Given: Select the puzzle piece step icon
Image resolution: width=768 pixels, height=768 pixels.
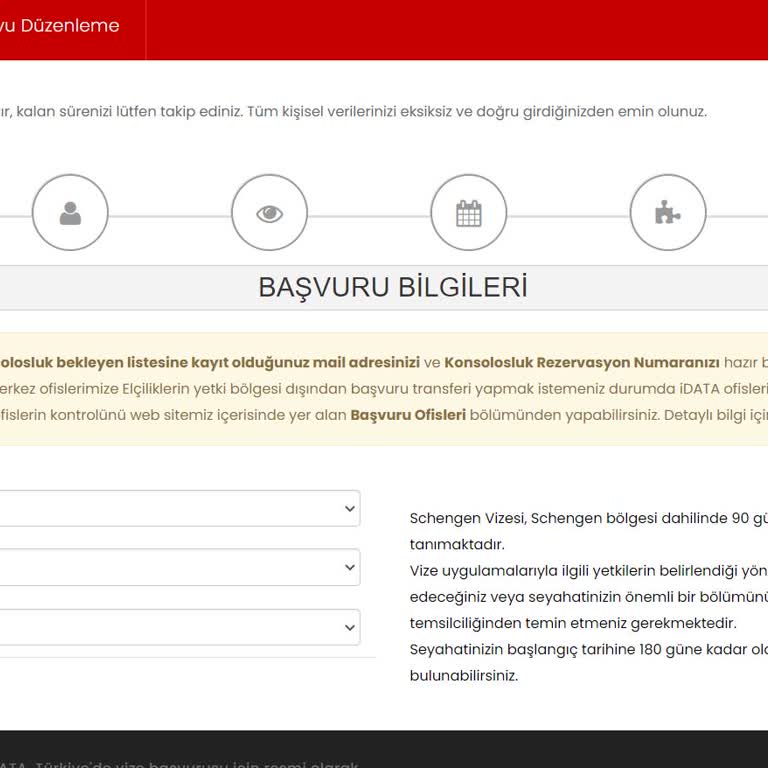Looking at the screenshot, I should 668,213.
